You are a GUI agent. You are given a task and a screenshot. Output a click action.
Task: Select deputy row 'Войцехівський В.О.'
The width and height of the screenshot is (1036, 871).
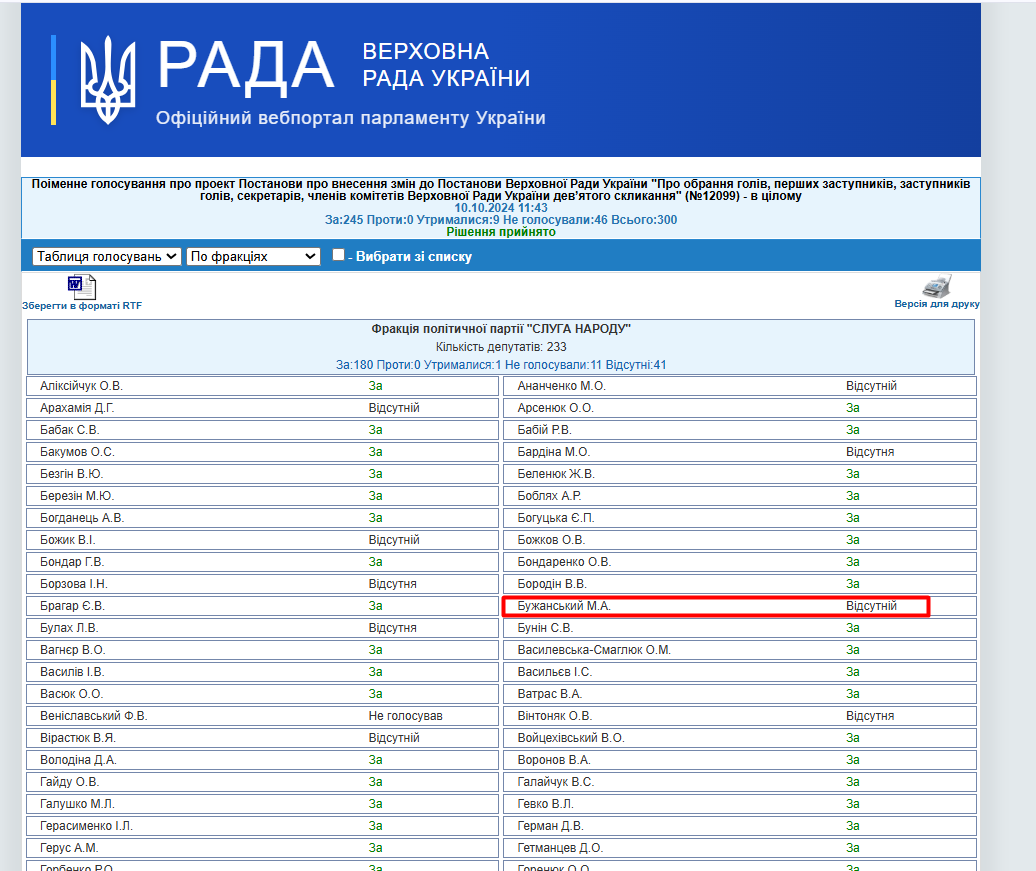pos(740,738)
